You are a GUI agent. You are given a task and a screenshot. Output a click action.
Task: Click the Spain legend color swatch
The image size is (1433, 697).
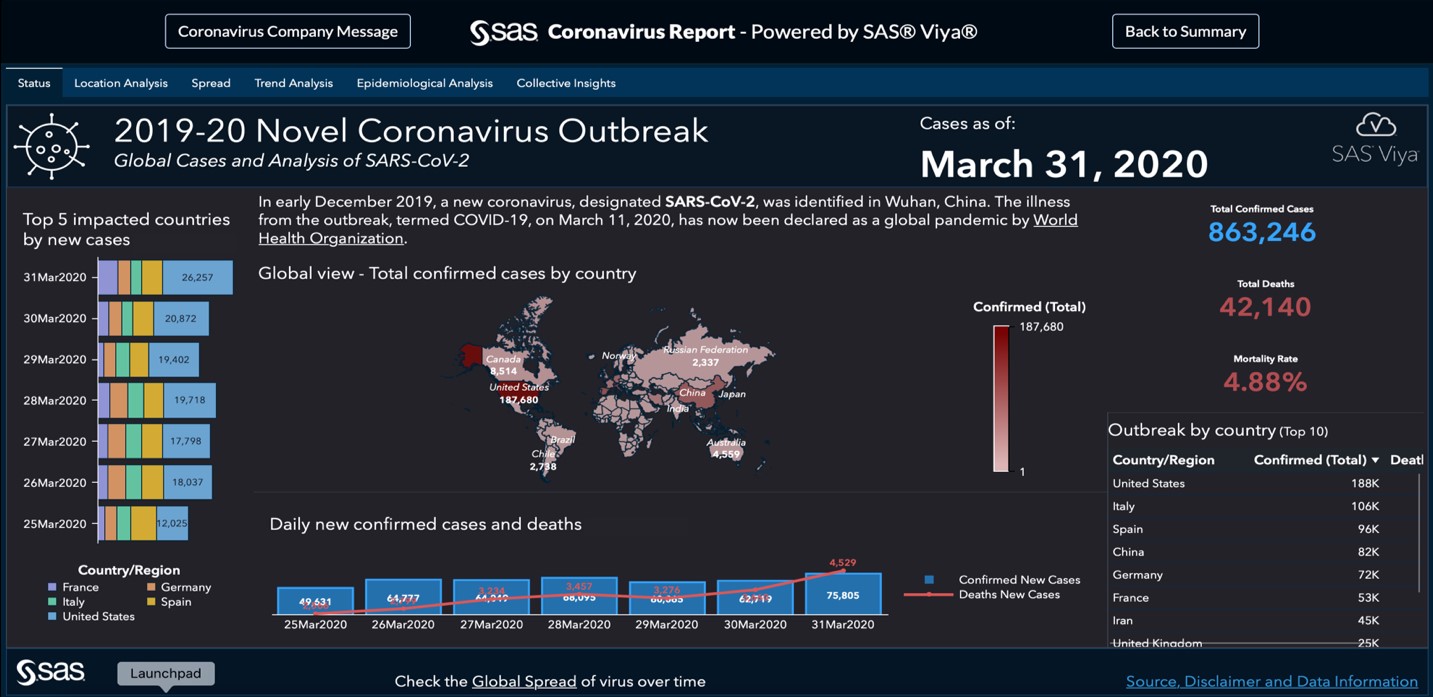point(151,602)
